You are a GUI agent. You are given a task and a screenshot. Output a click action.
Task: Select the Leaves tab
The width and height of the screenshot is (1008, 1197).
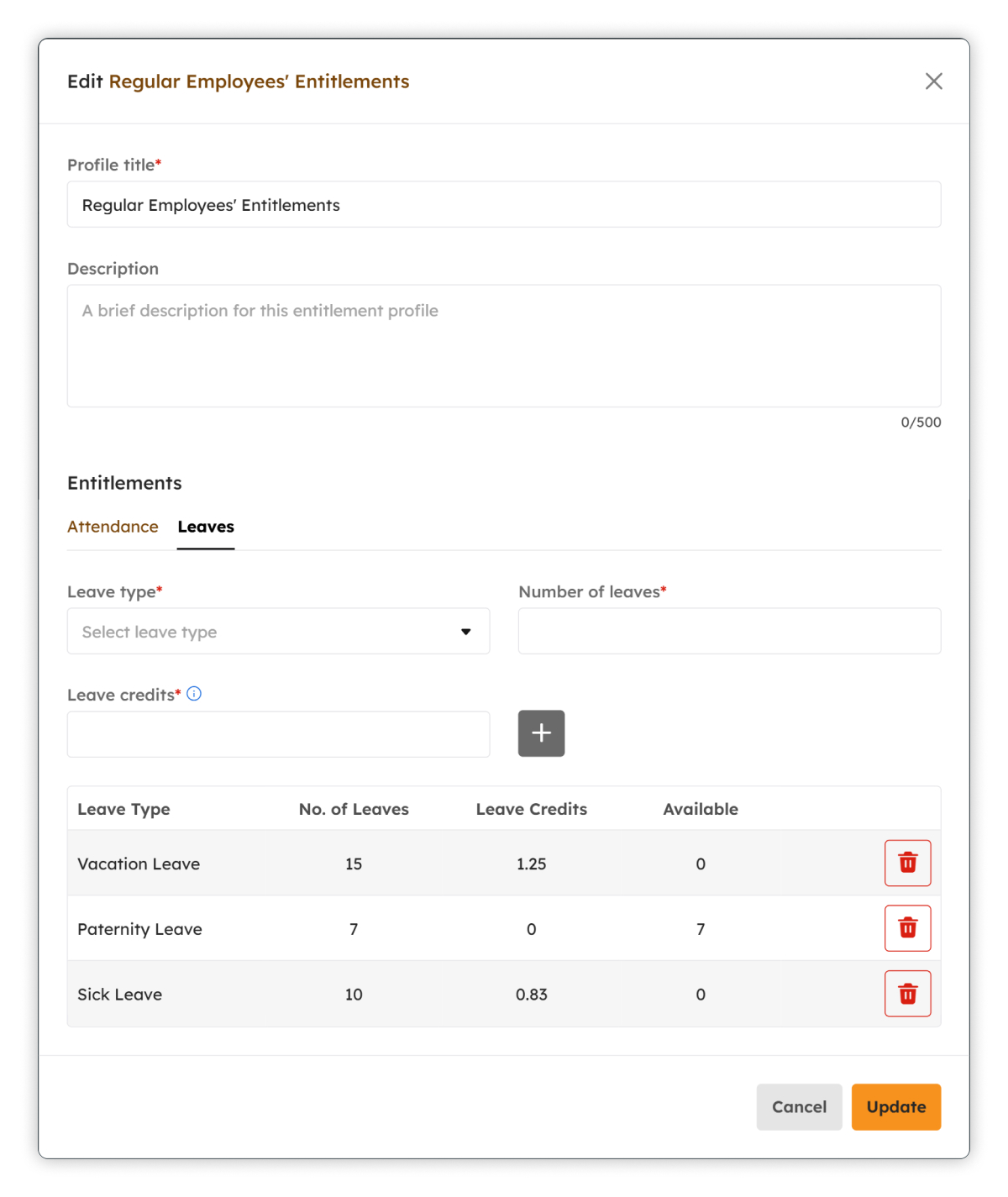(206, 527)
